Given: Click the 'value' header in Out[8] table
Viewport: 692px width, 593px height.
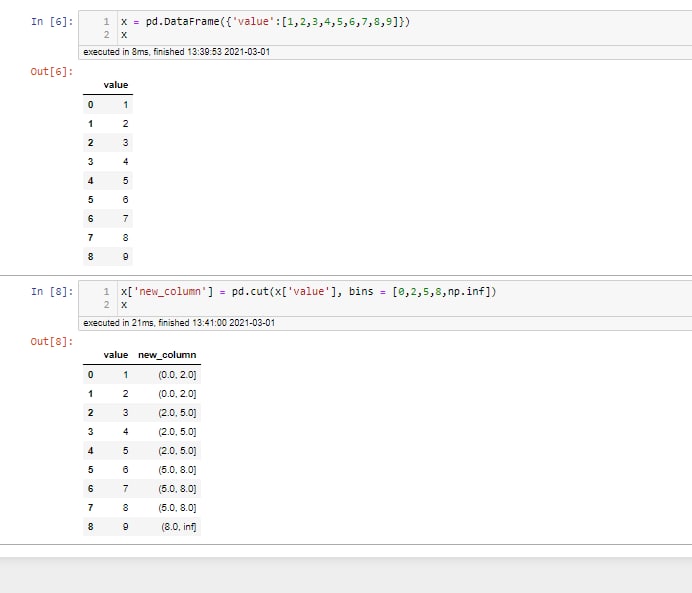Looking at the screenshot, I should tap(116, 355).
